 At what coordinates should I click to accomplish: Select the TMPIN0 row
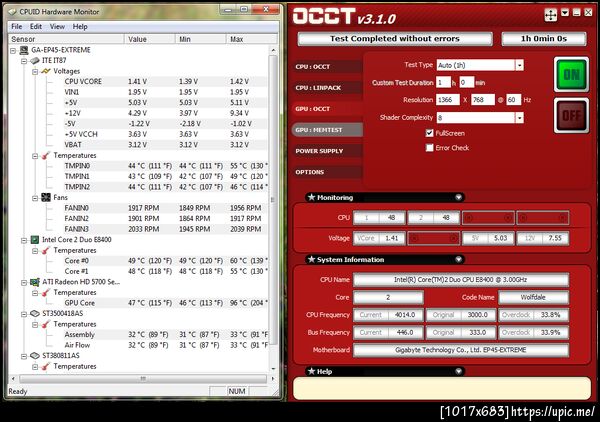pos(165,166)
